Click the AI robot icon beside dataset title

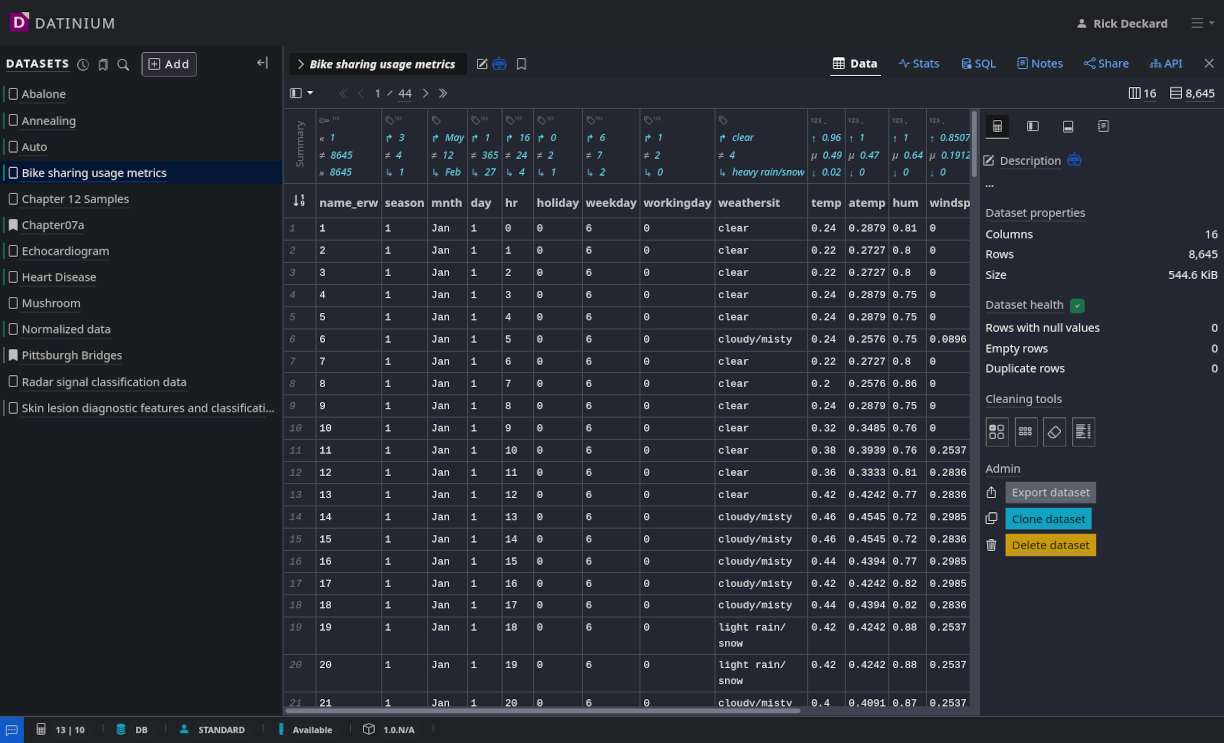click(x=499, y=64)
